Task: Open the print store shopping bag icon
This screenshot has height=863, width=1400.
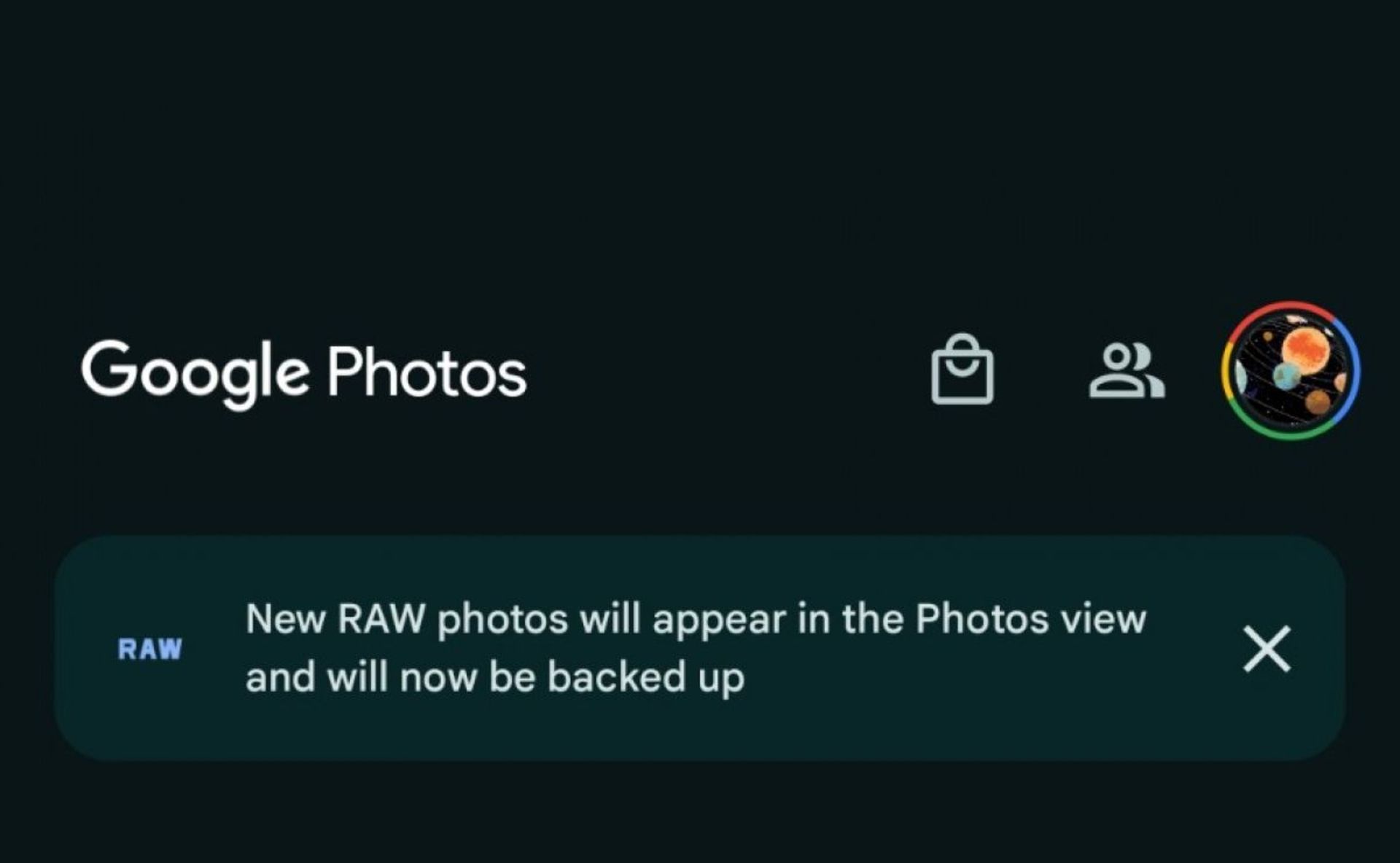Action: (x=962, y=370)
